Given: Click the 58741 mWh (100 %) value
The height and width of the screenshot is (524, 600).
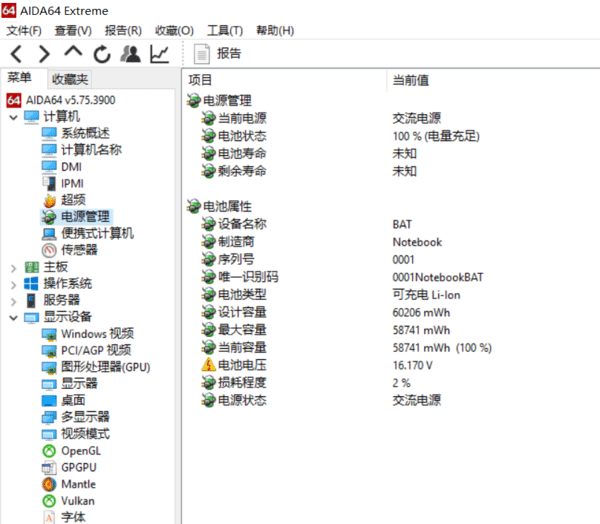Looking at the screenshot, I should point(442,348).
